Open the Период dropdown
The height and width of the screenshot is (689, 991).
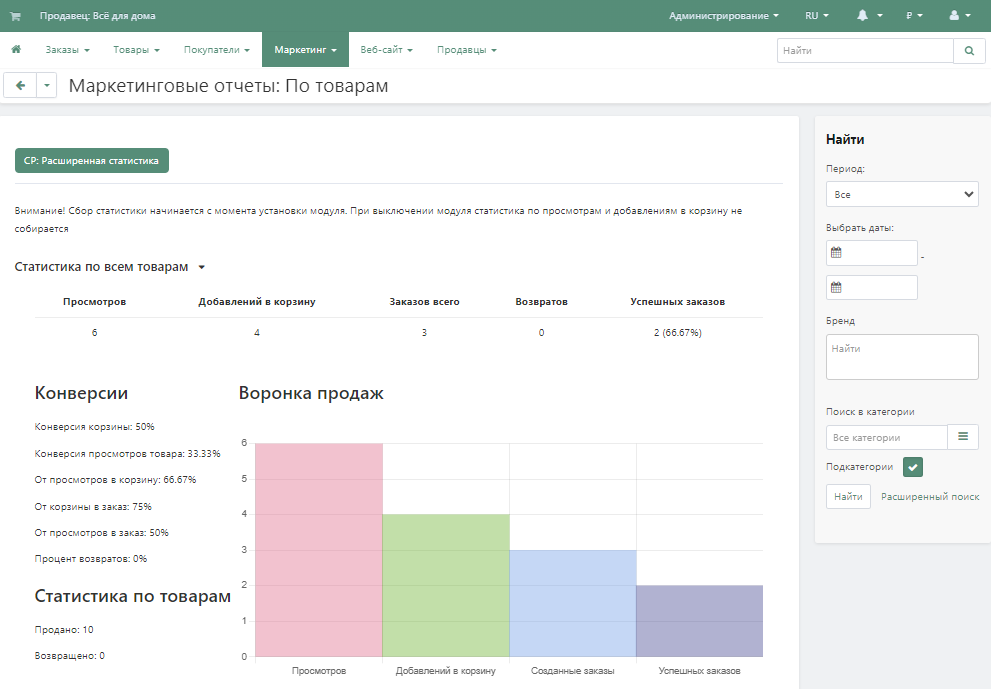(x=902, y=194)
